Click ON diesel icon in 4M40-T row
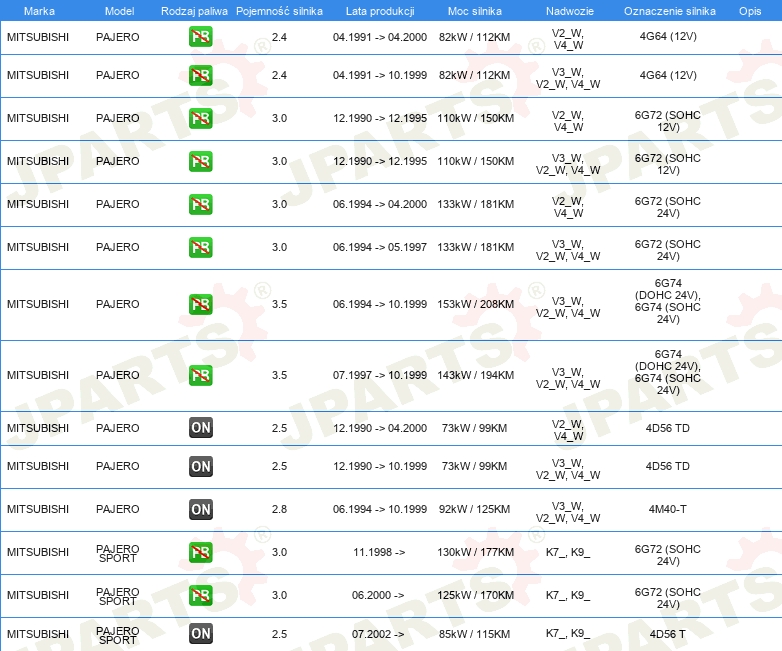This screenshot has width=782, height=651. point(200,509)
